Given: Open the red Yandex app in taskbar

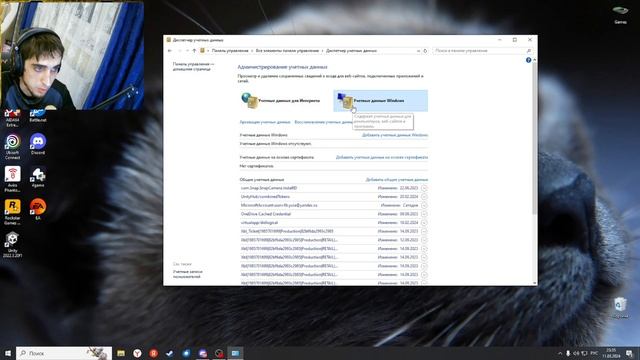Looking at the screenshot, I should coord(153,353).
